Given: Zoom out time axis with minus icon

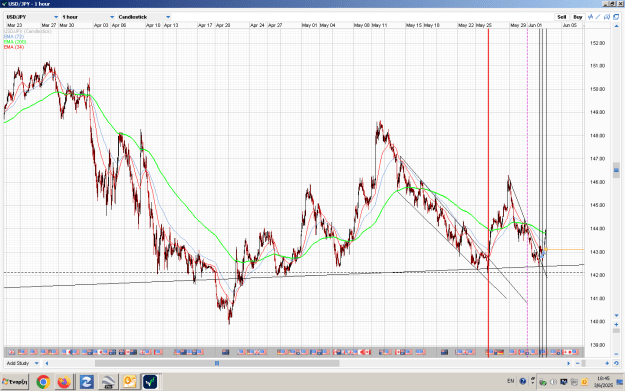Looking at the screenshot, I should tap(578, 363).
